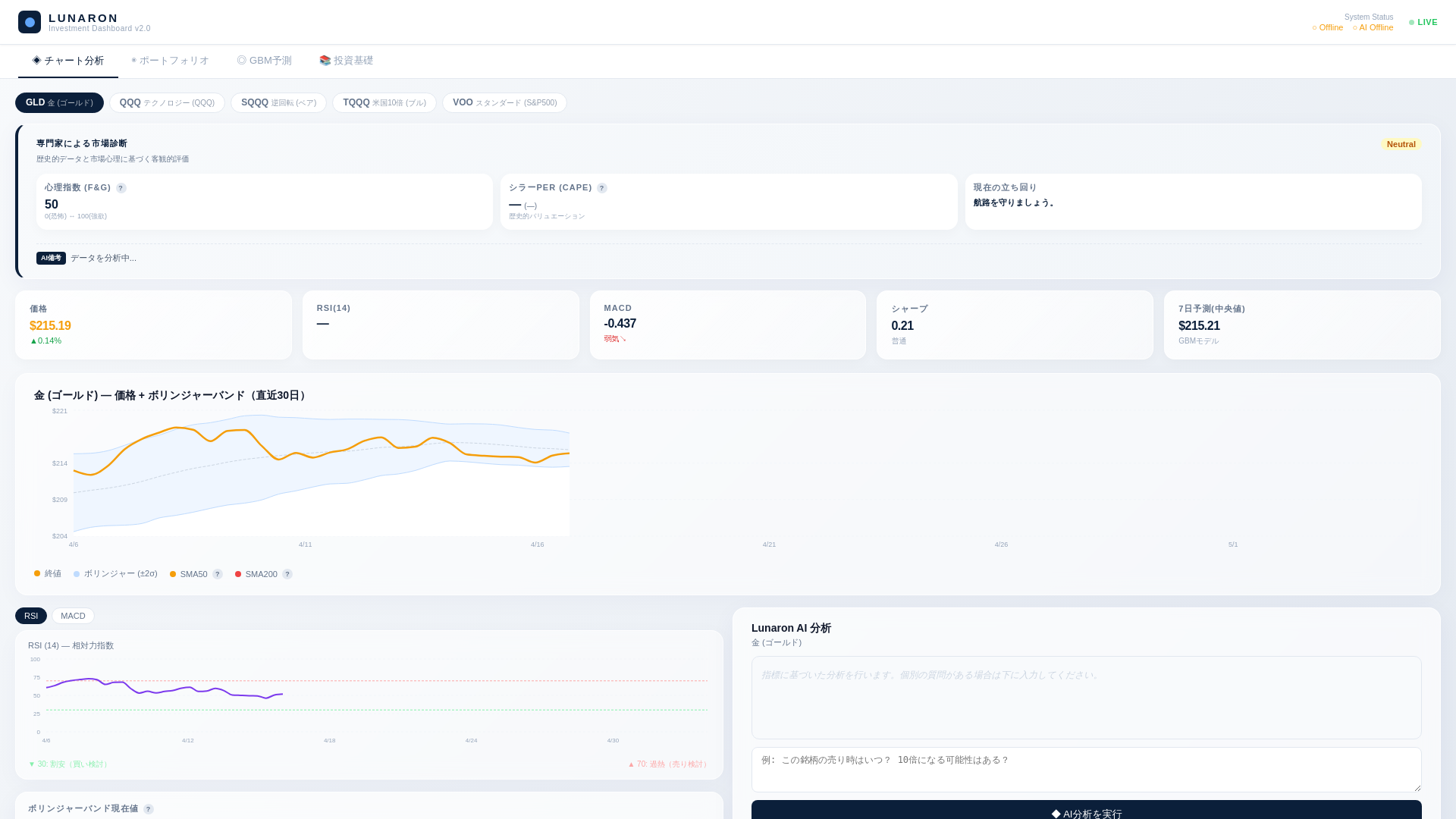
Task: Click the AI analysis output area
Action: coord(1086,698)
